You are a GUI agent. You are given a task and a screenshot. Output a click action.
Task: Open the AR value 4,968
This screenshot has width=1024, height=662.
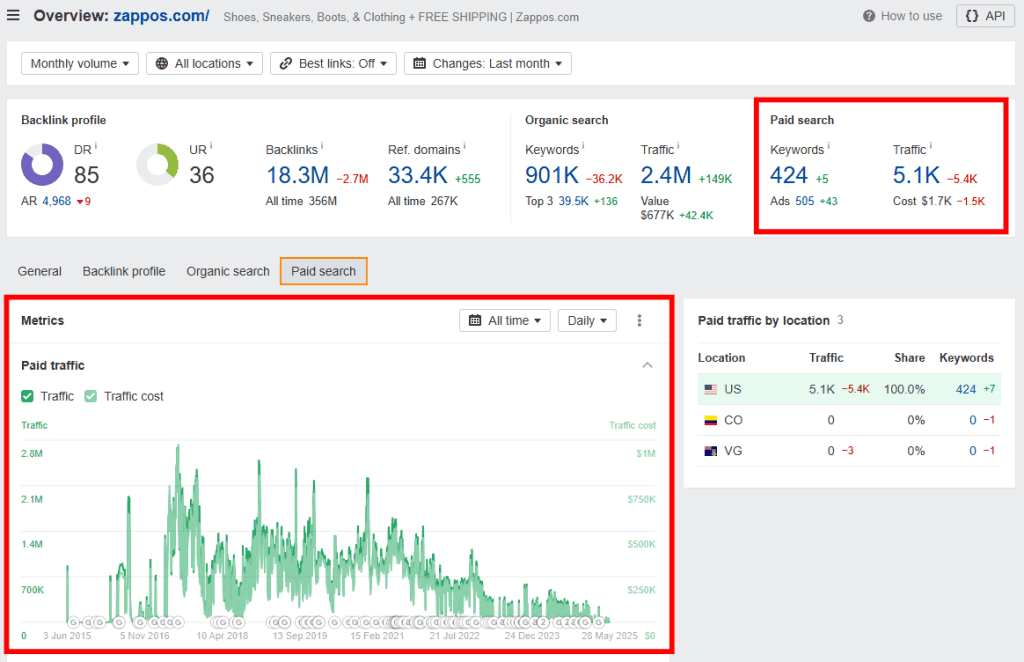(x=56, y=201)
